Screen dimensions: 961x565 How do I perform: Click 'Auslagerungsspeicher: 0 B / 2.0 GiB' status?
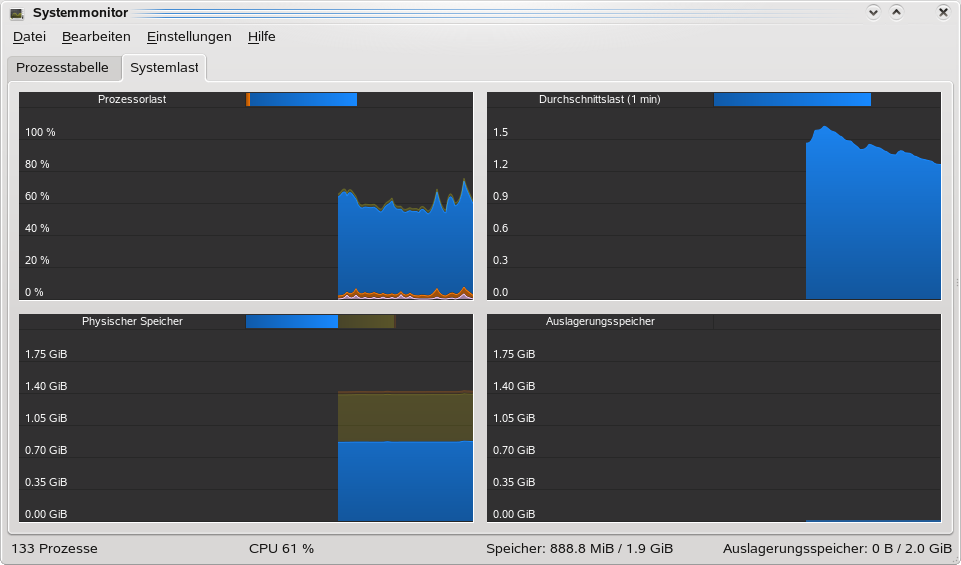[837, 548]
